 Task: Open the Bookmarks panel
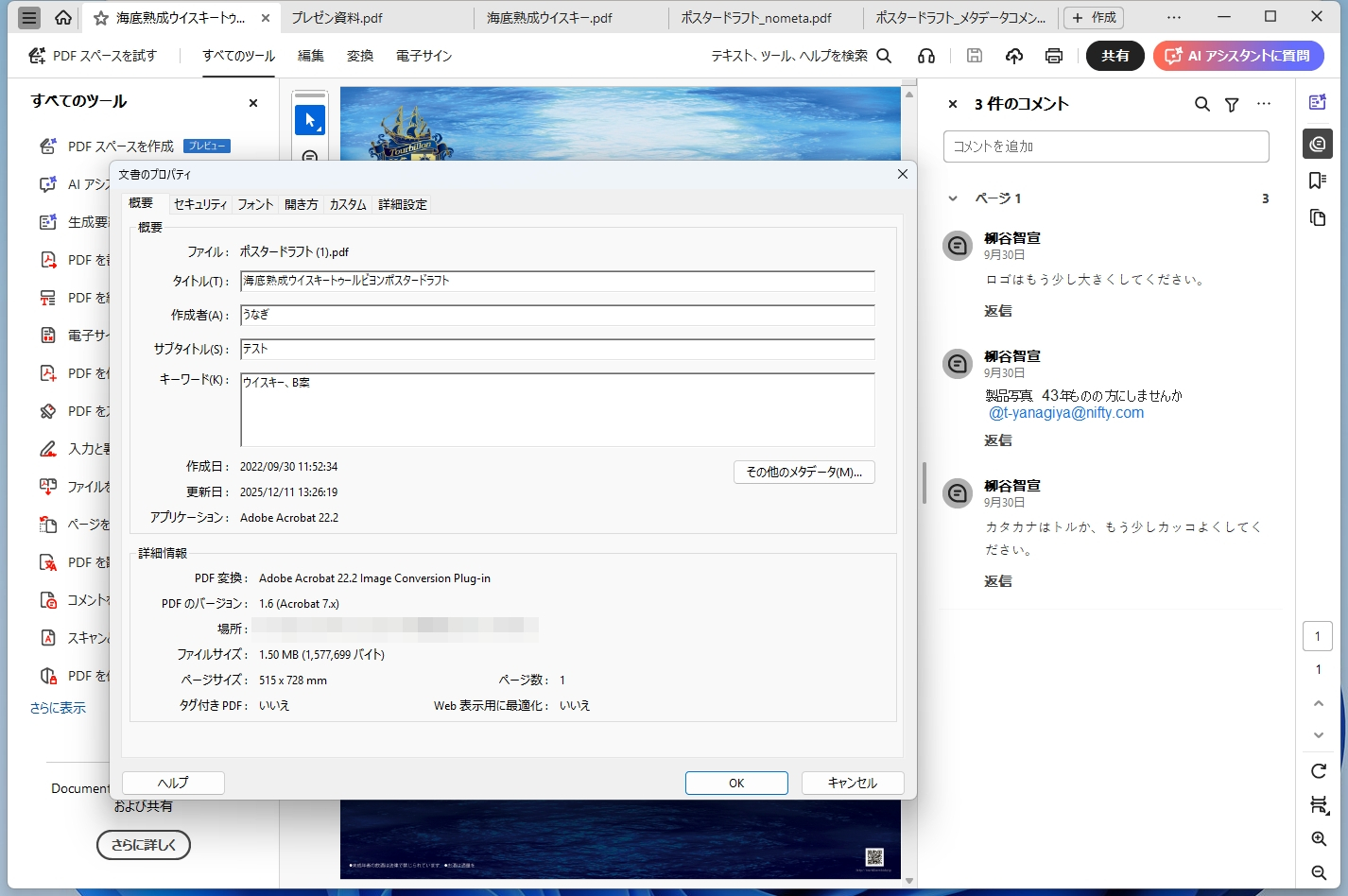coord(1318,181)
